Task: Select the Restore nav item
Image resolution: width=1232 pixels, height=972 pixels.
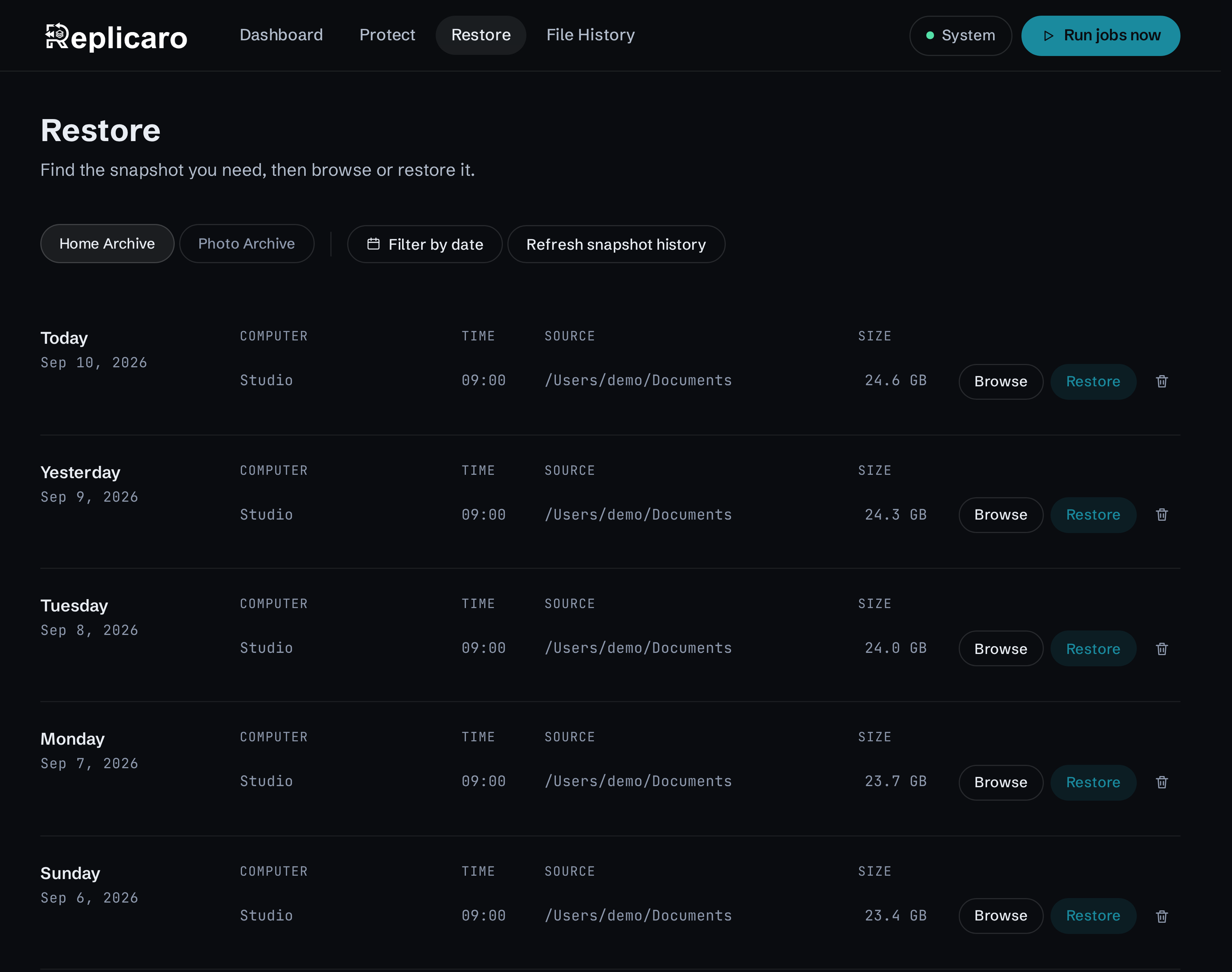Action: pyautogui.click(x=481, y=35)
